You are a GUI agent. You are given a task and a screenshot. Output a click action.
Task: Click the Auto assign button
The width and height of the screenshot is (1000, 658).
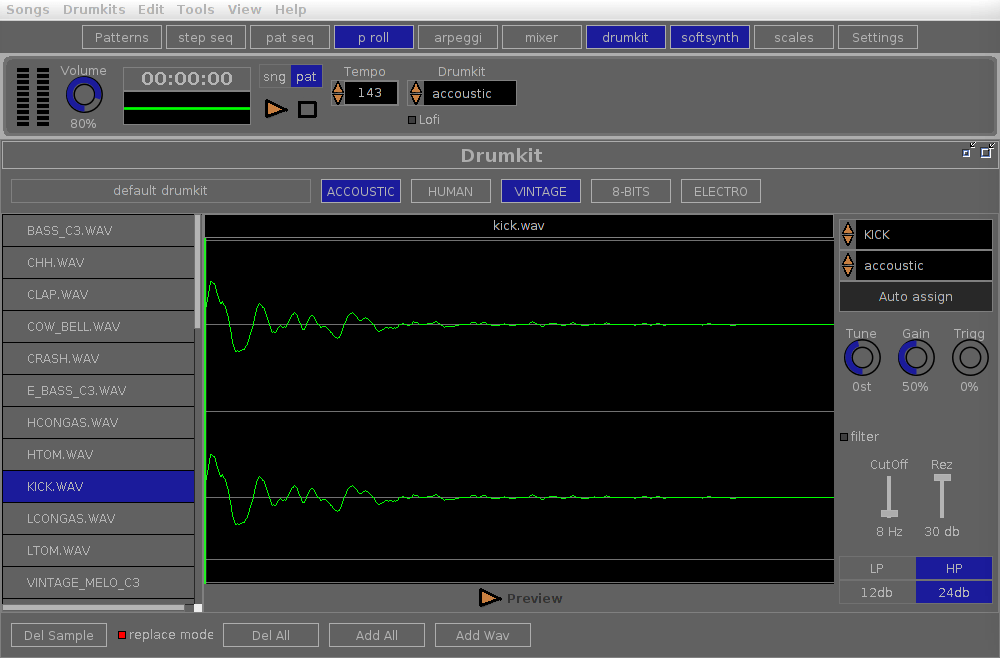[915, 296]
